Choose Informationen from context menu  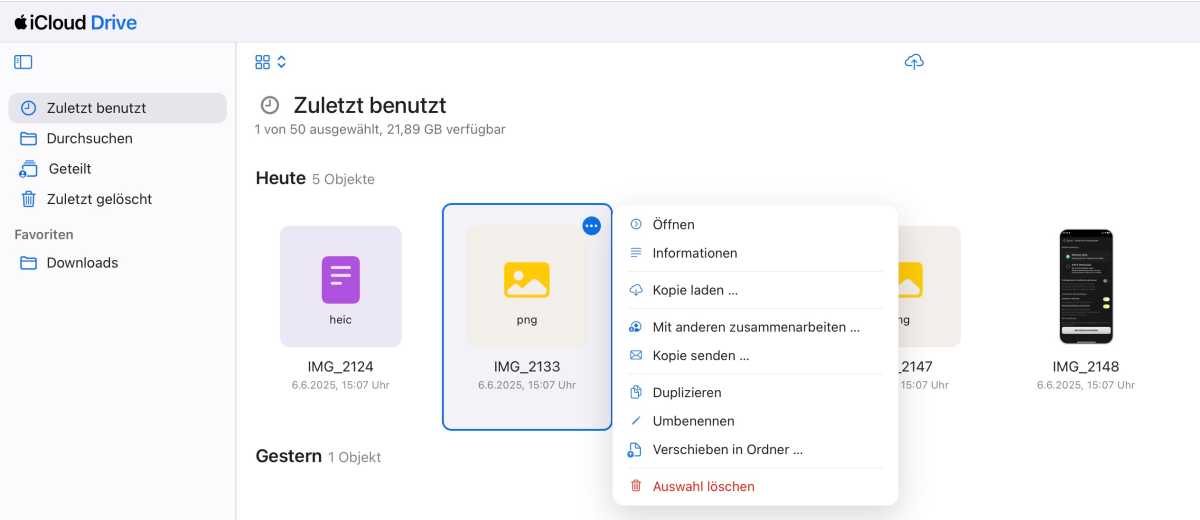tap(755, 253)
